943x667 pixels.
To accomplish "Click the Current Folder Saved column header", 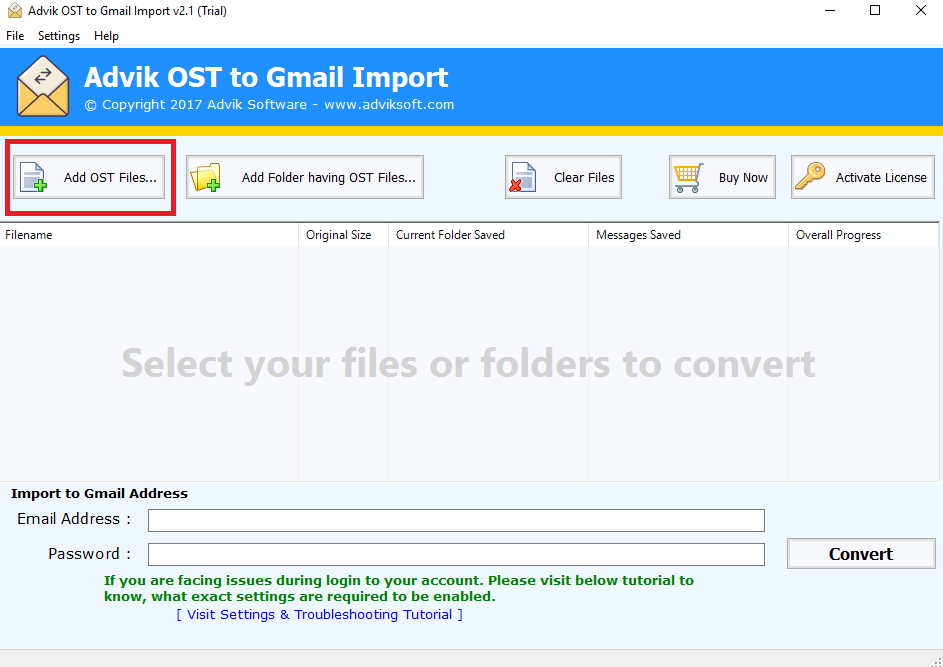I will tap(489, 235).
